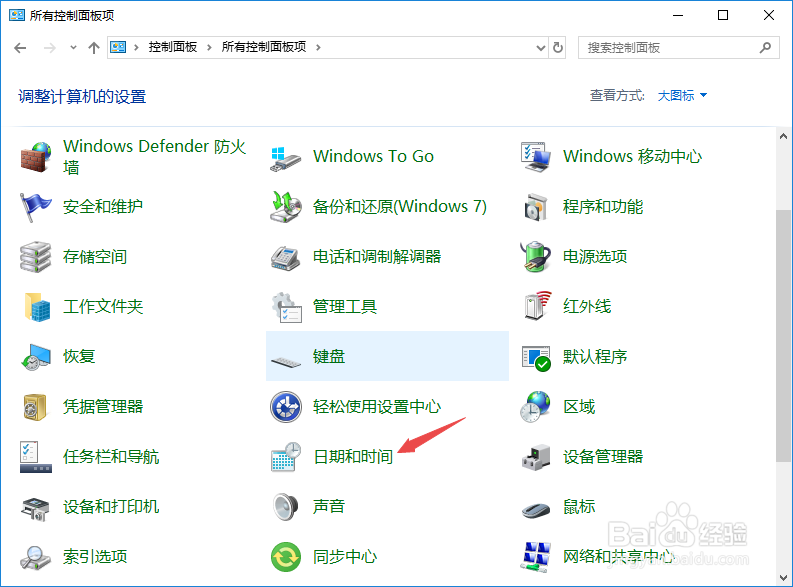Open the 轻松使用设置中心 blue circle icon
The image size is (793, 587).
(x=286, y=407)
